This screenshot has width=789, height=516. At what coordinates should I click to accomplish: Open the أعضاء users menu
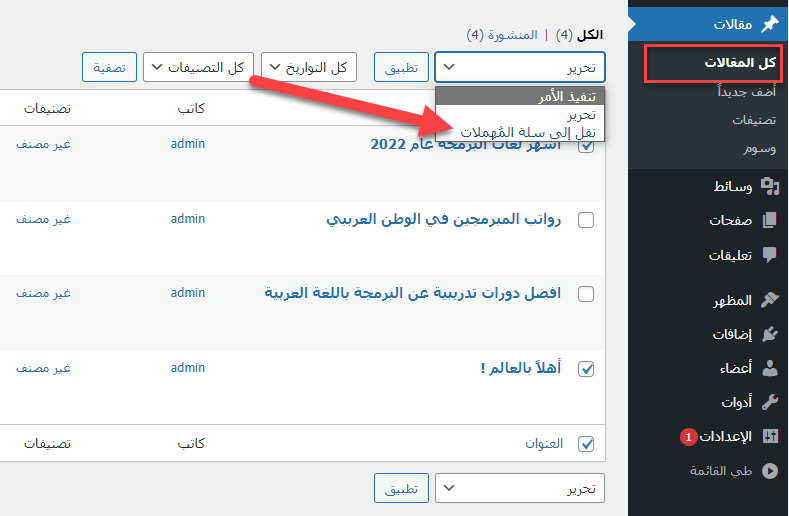pos(708,368)
